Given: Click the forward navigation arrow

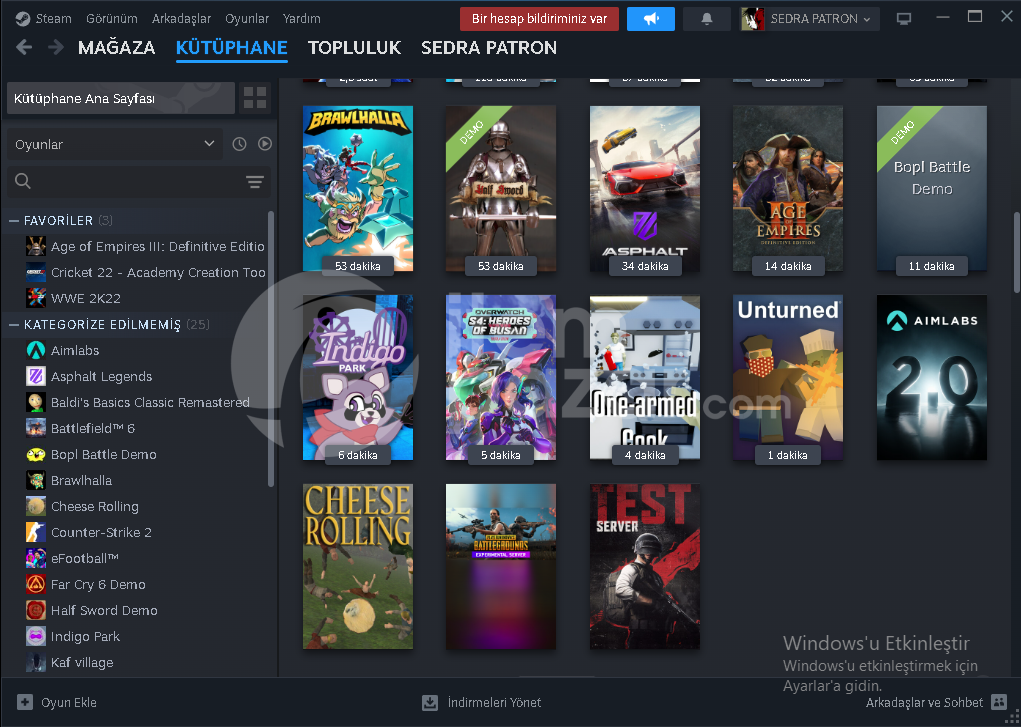Looking at the screenshot, I should tap(56, 47).
